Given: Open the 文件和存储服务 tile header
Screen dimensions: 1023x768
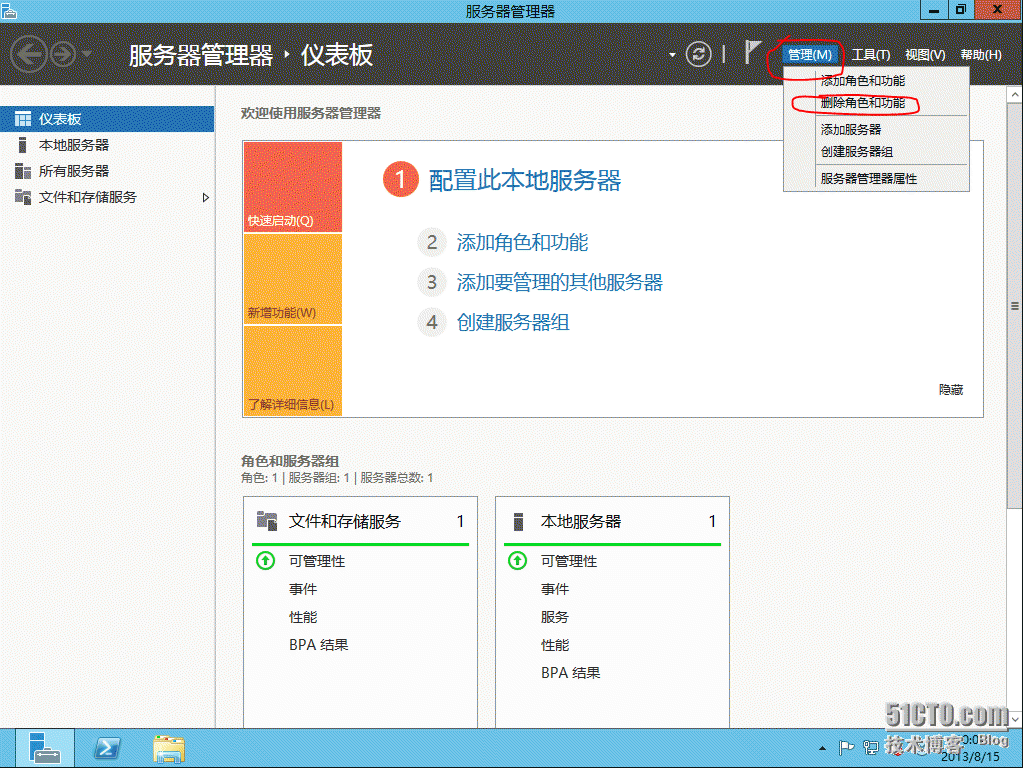Looking at the screenshot, I should pos(360,521).
